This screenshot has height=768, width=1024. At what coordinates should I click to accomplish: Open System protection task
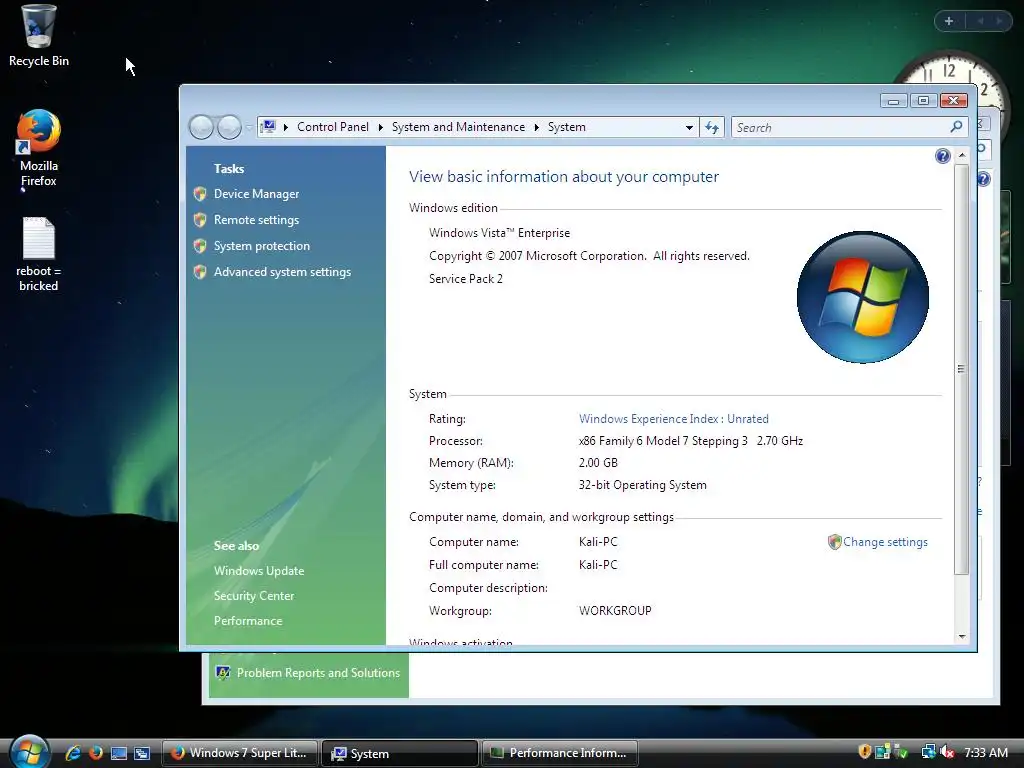tap(261, 246)
